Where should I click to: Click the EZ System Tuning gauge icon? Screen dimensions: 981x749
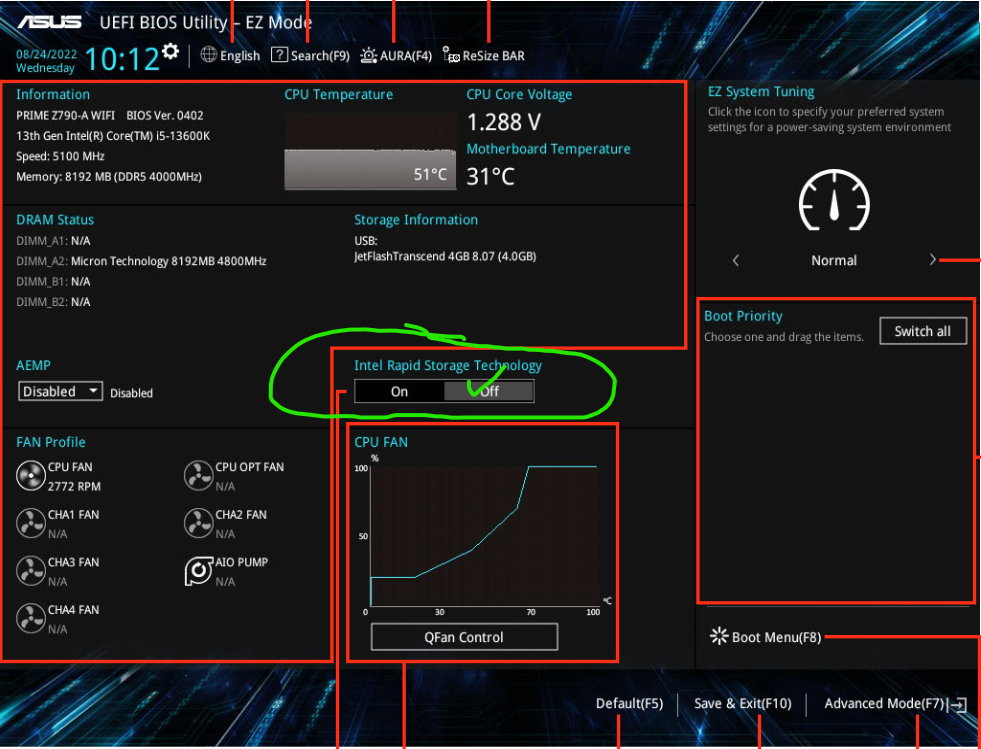[834, 200]
